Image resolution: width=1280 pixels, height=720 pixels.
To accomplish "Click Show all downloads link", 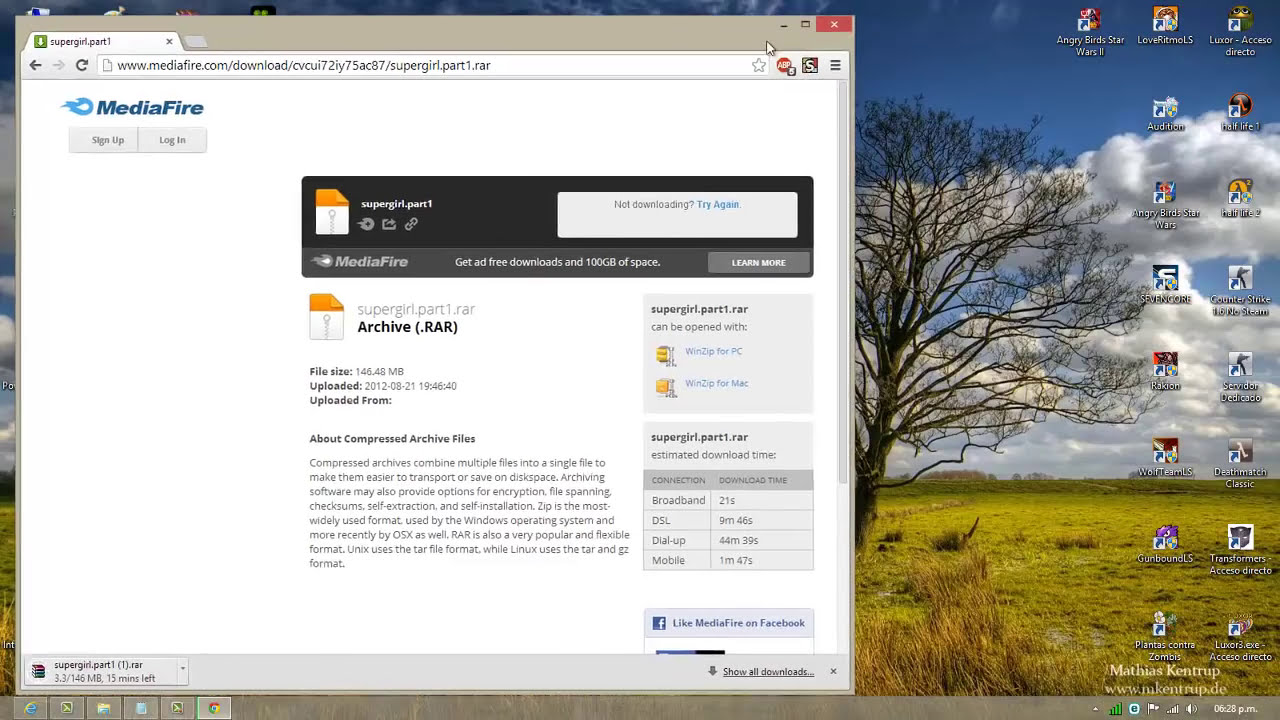I will click(768, 672).
